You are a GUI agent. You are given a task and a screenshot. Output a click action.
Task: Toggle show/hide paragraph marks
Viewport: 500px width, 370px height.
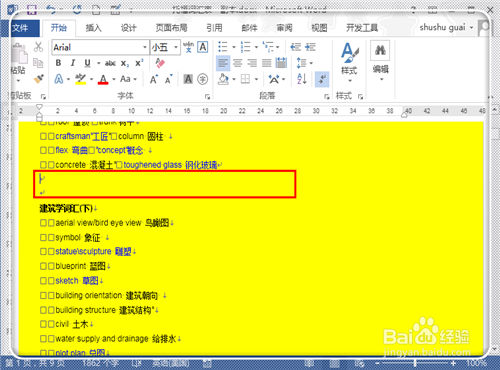[322, 79]
